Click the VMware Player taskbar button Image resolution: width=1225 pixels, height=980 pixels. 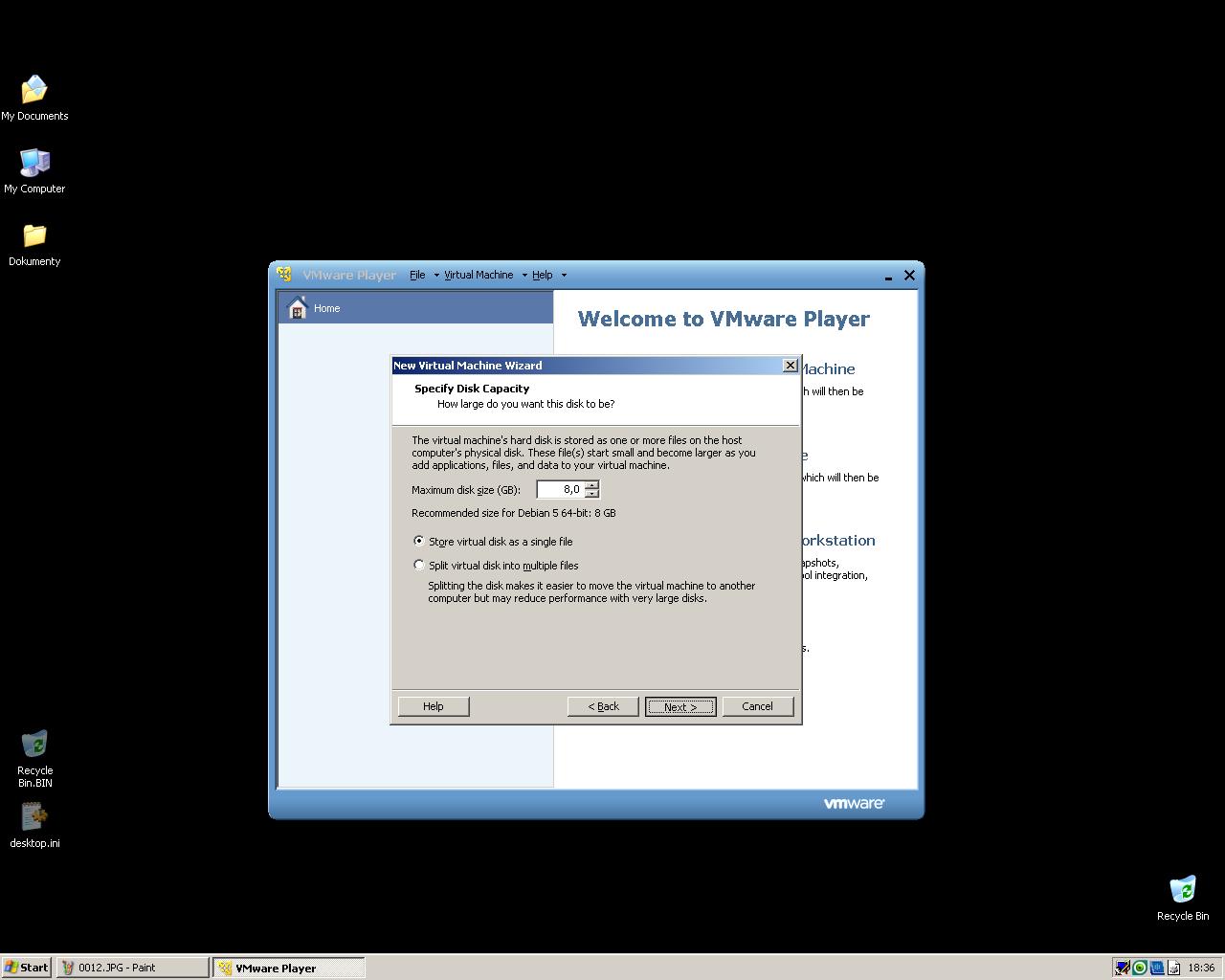click(289, 968)
